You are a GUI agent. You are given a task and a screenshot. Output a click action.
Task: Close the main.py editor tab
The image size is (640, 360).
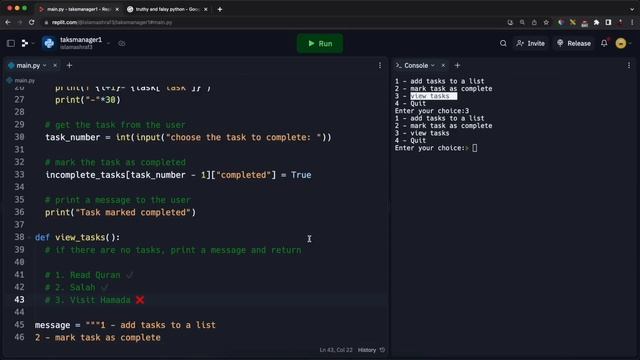coord(55,65)
